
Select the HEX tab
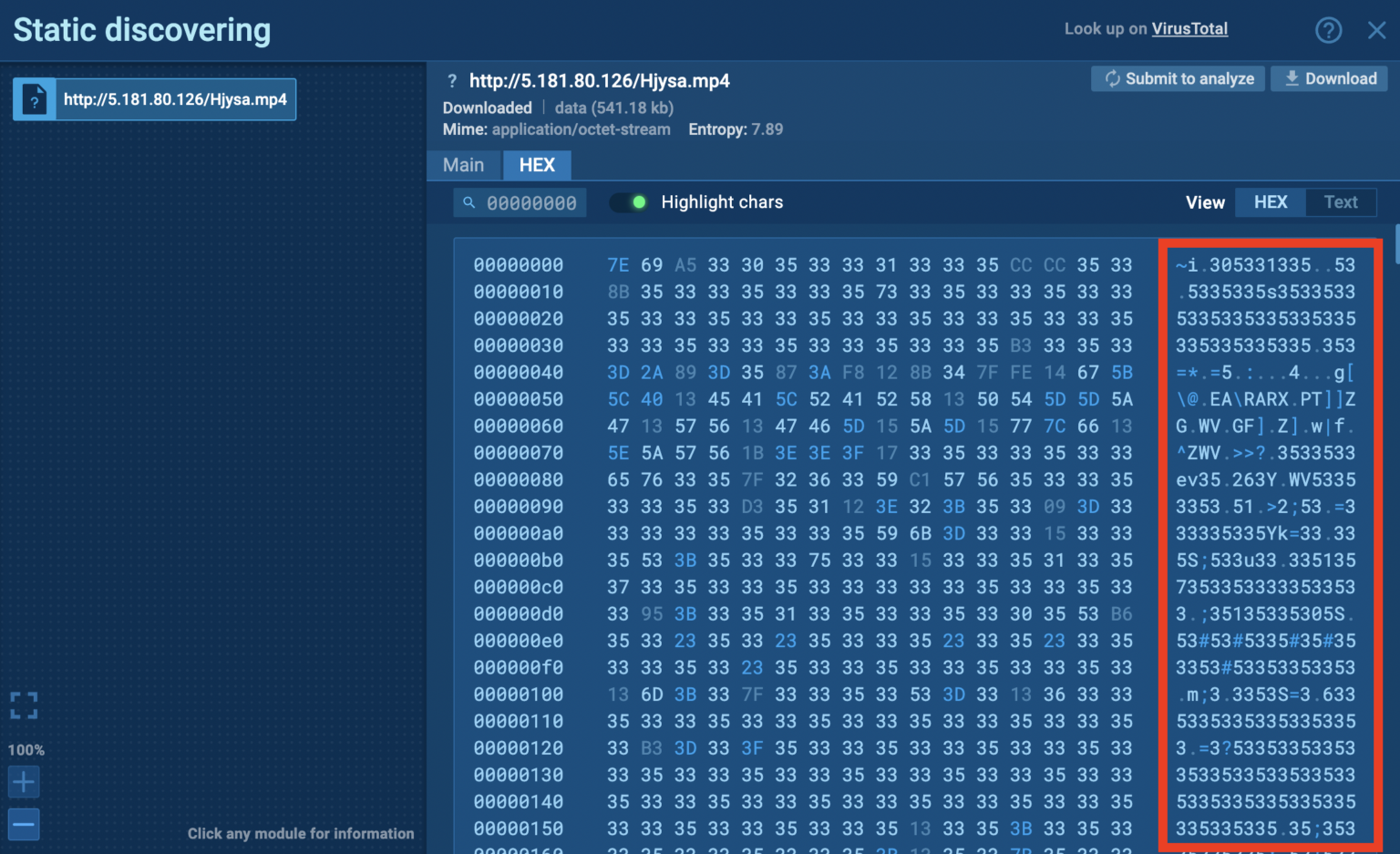pos(537,165)
